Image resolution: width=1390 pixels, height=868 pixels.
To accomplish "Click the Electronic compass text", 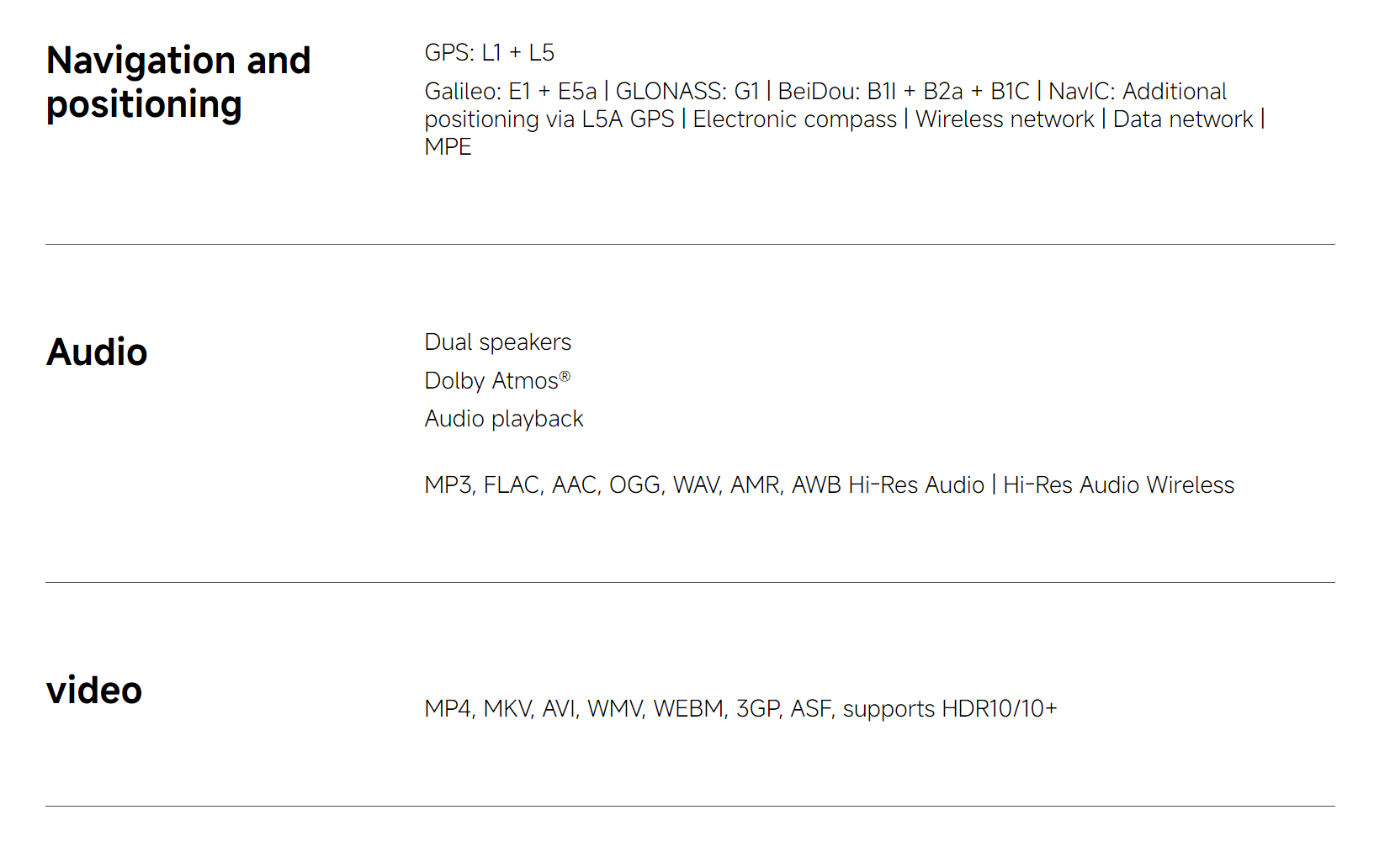I will pyautogui.click(x=795, y=119).
